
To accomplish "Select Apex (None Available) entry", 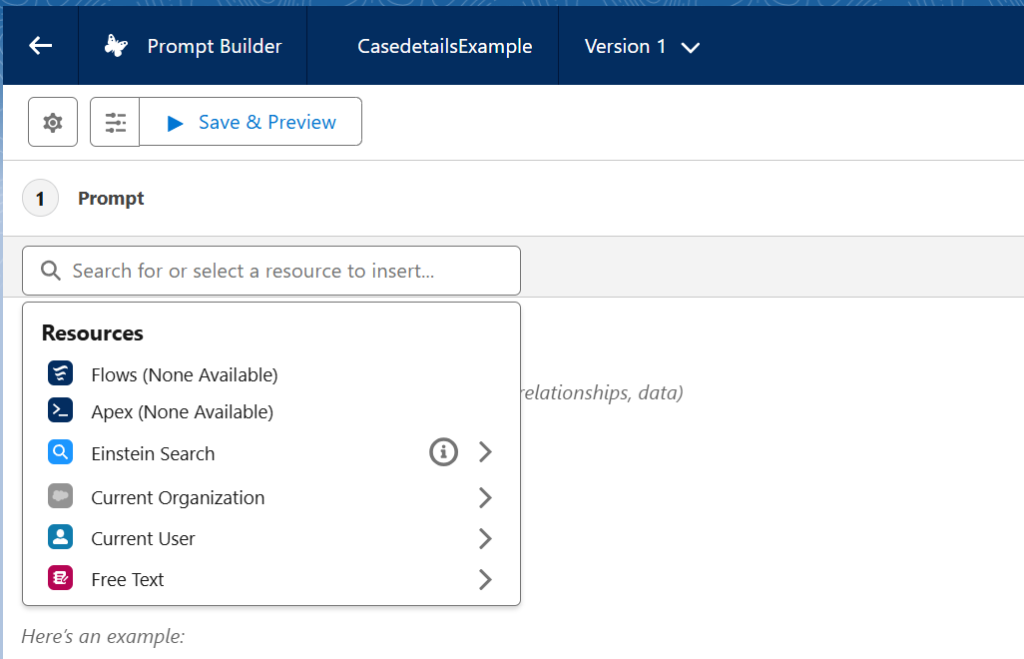I will coord(271,411).
